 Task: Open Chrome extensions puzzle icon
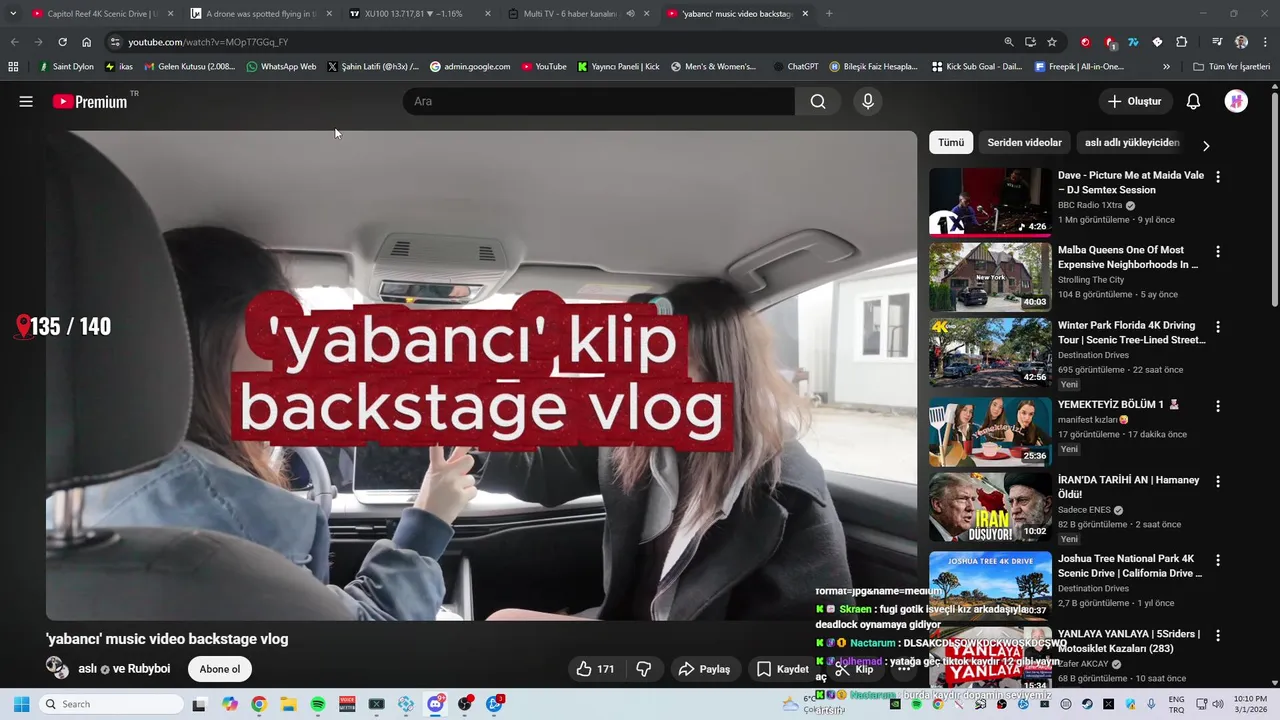(x=1181, y=42)
